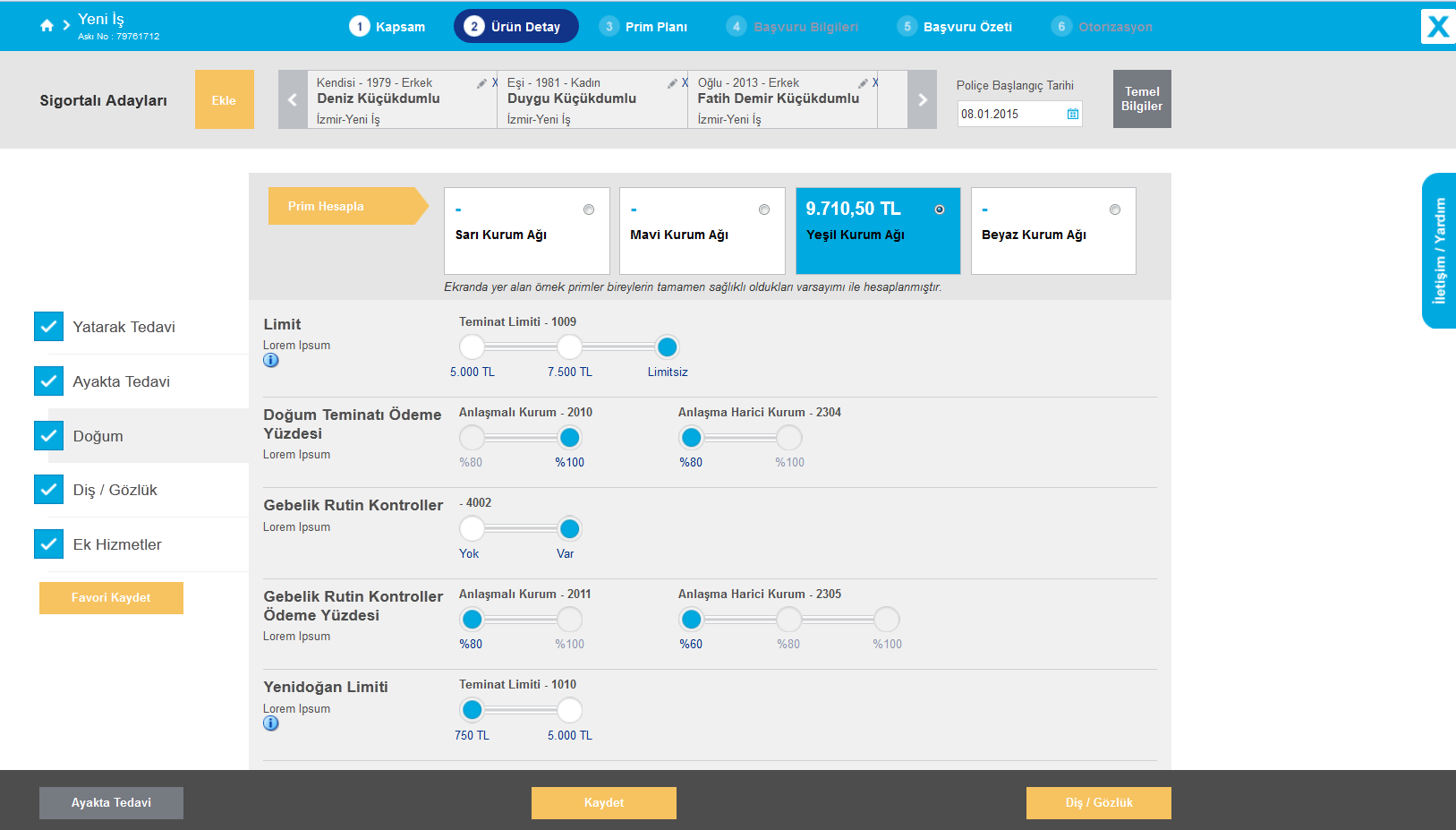The image size is (1456, 830).
Task: Select Duygu Küçükdumlu insured card
Action: (592, 99)
